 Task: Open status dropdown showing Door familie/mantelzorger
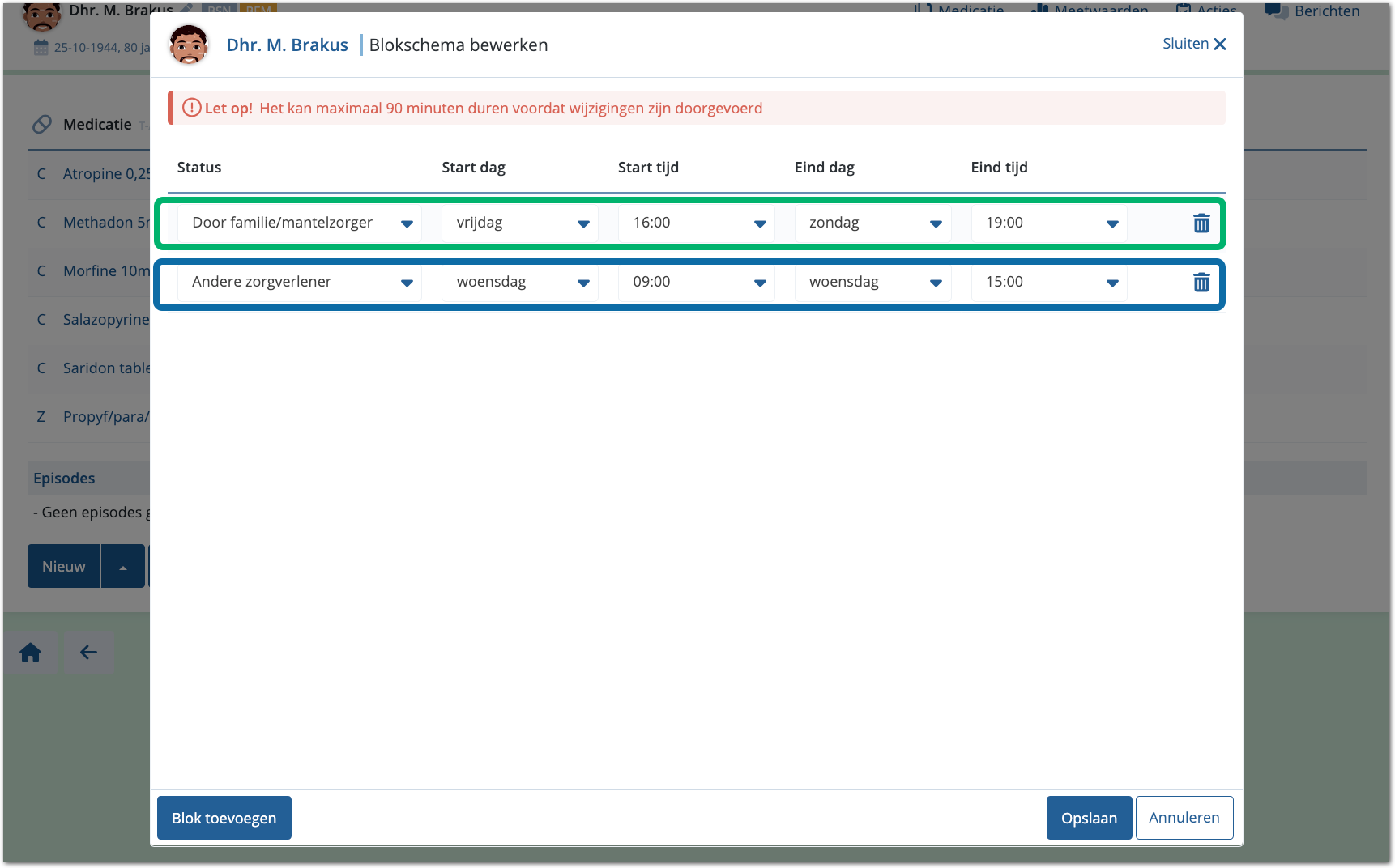pos(299,223)
